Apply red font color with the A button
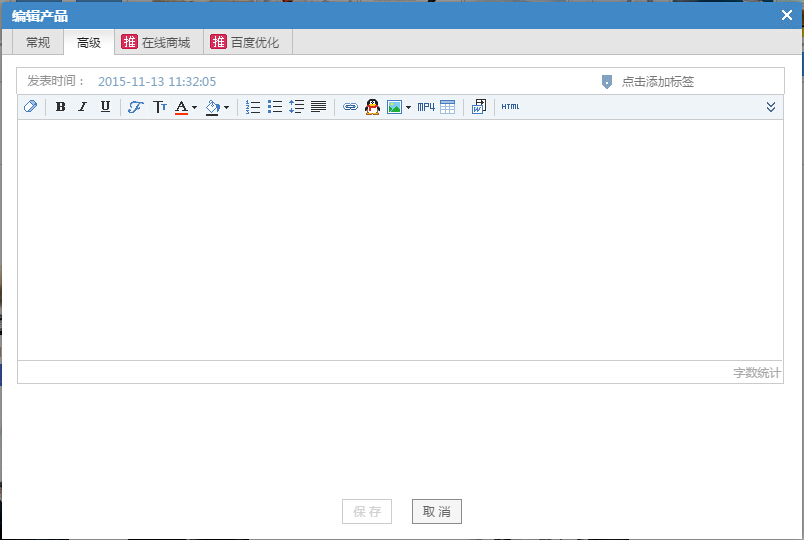804x540 pixels. (x=181, y=107)
